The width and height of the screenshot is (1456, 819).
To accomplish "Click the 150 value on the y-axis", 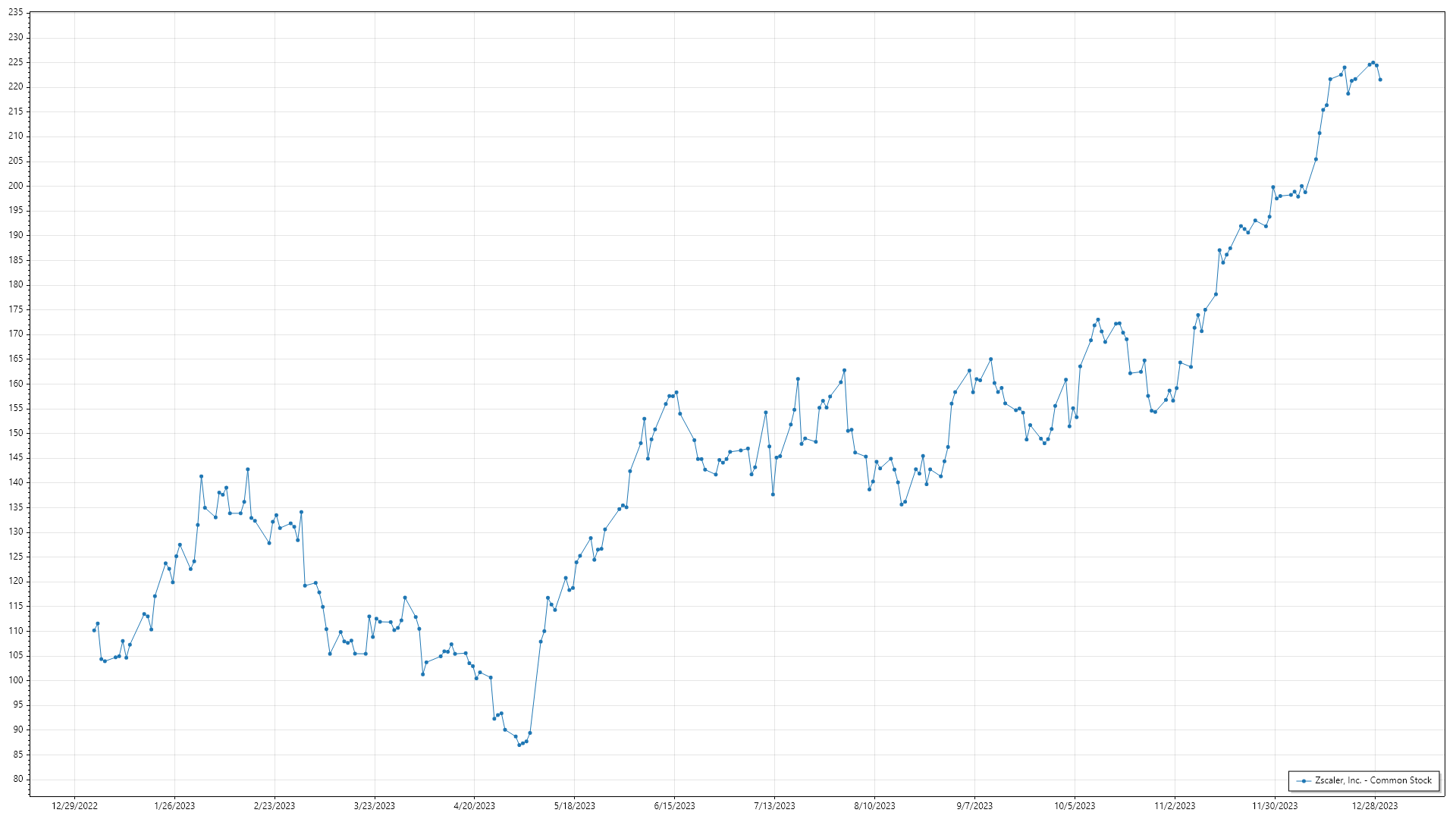I will (15, 433).
